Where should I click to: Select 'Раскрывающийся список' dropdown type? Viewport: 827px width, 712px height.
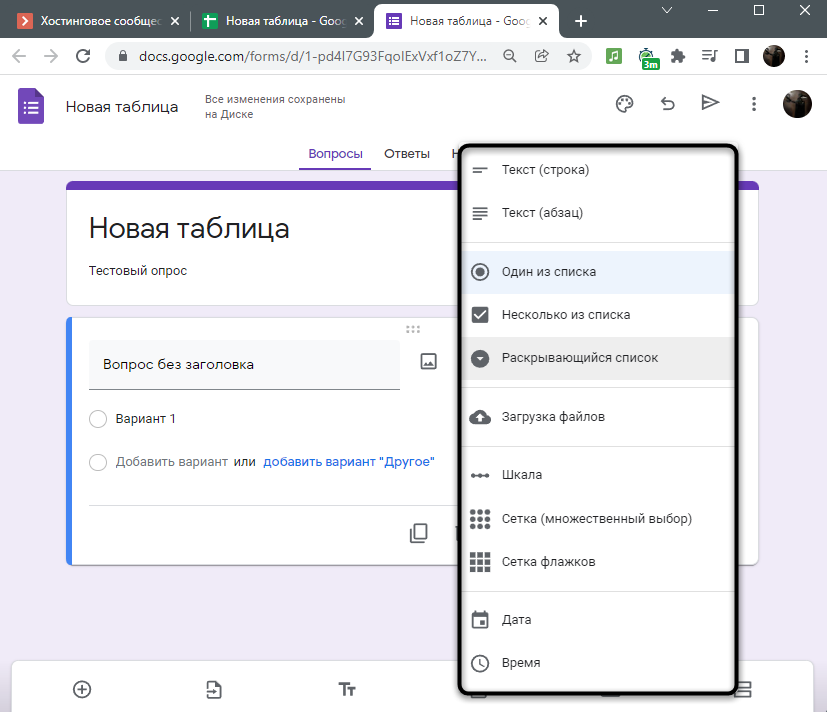coord(579,358)
